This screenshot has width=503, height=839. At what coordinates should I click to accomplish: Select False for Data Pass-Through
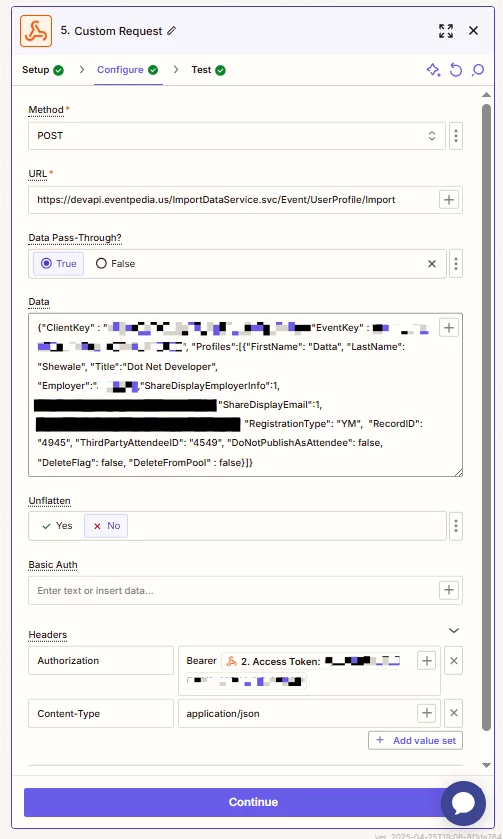pos(115,263)
